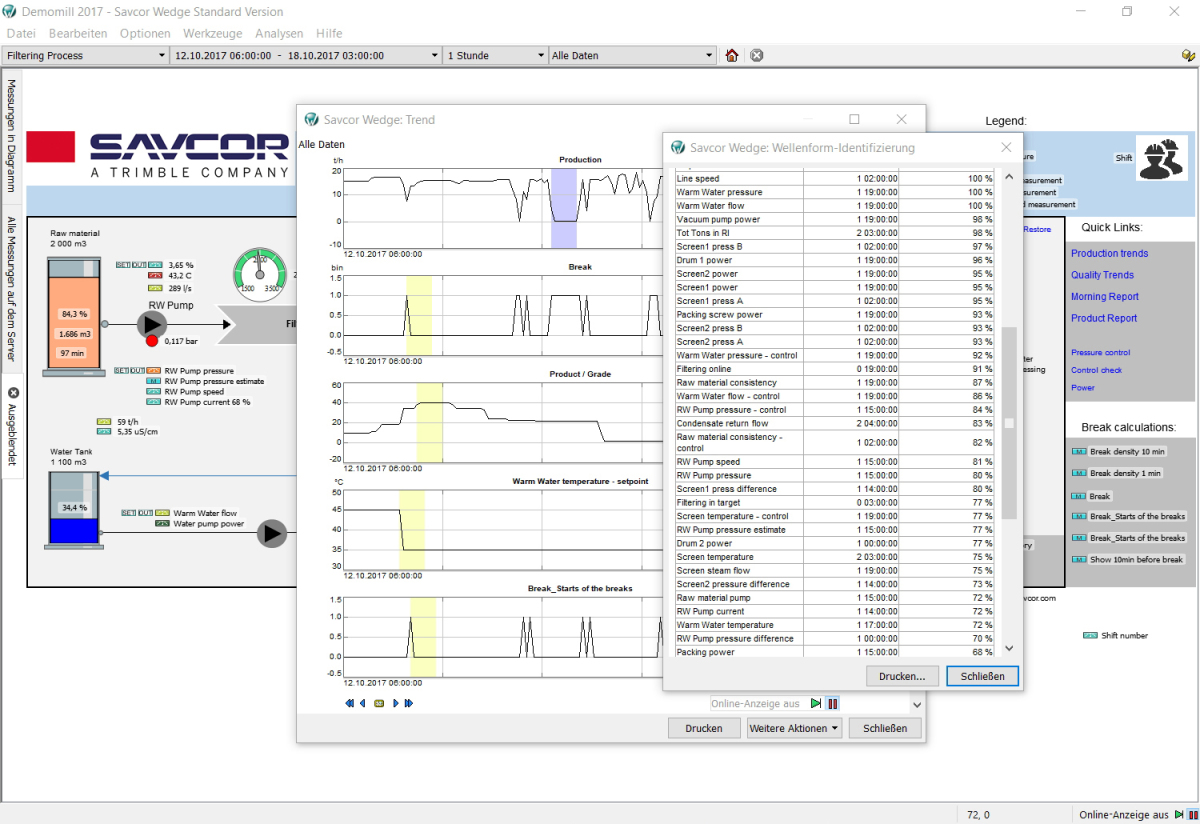Open the Product Report quick link
The width and height of the screenshot is (1200, 824).
[x=1104, y=318]
